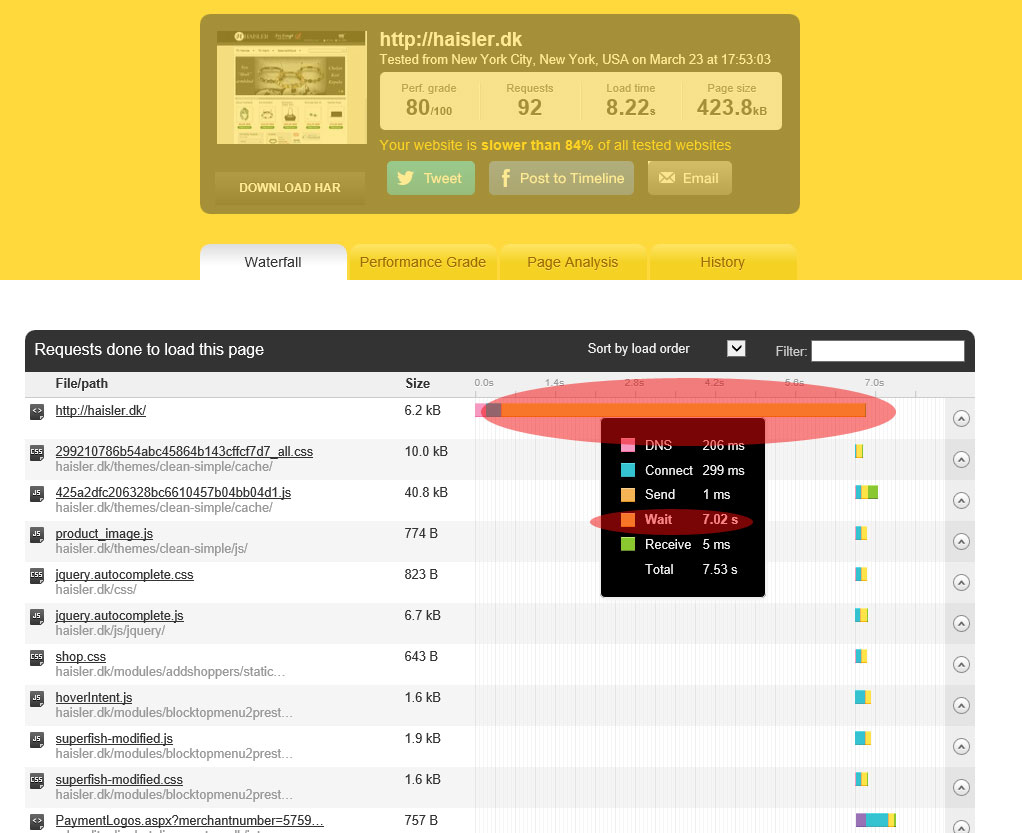This screenshot has width=1022, height=833.
Task: Click the timeline bar for hoverIntent.js
Action: tap(863, 697)
